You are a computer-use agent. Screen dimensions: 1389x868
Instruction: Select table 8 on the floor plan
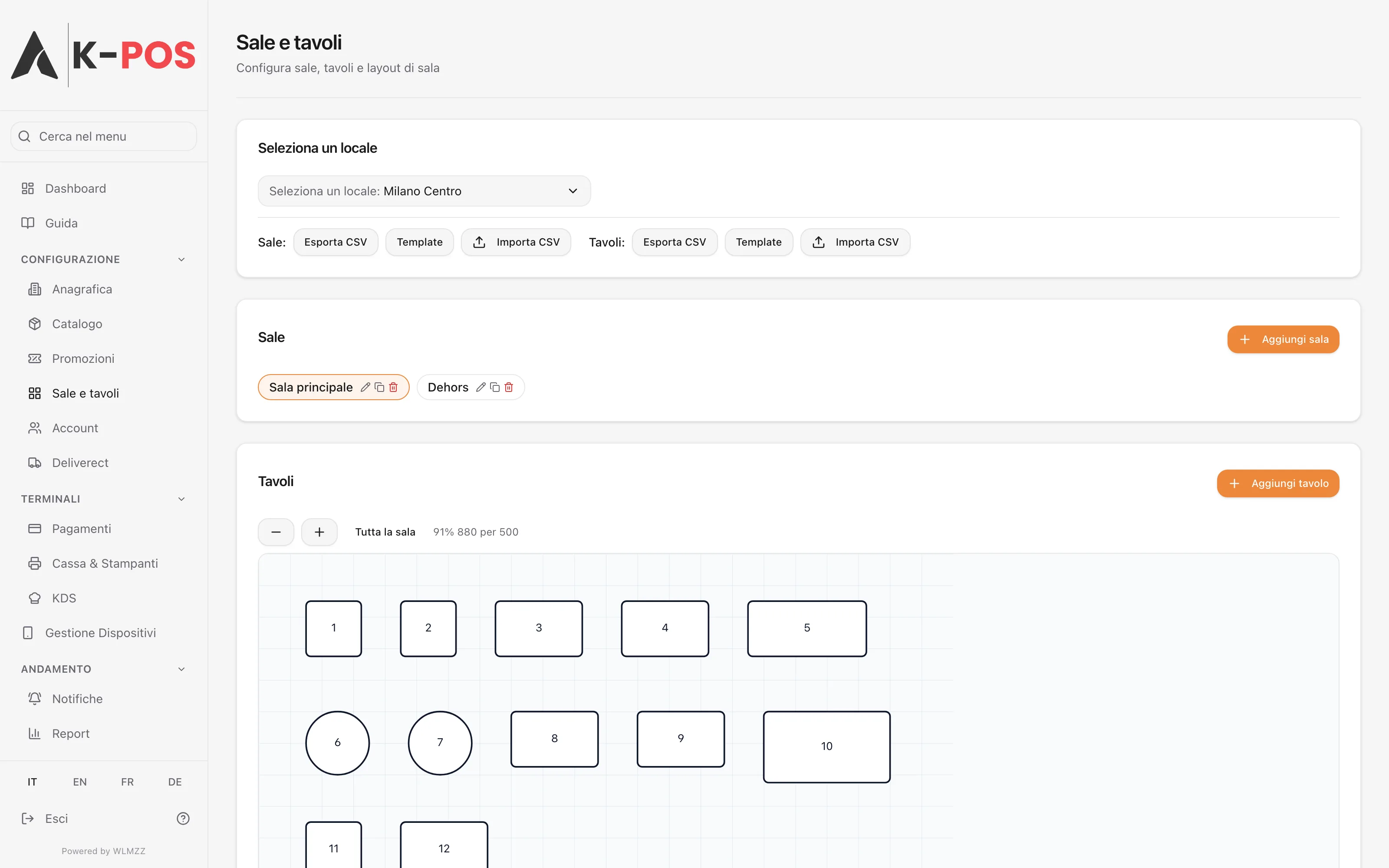click(554, 739)
